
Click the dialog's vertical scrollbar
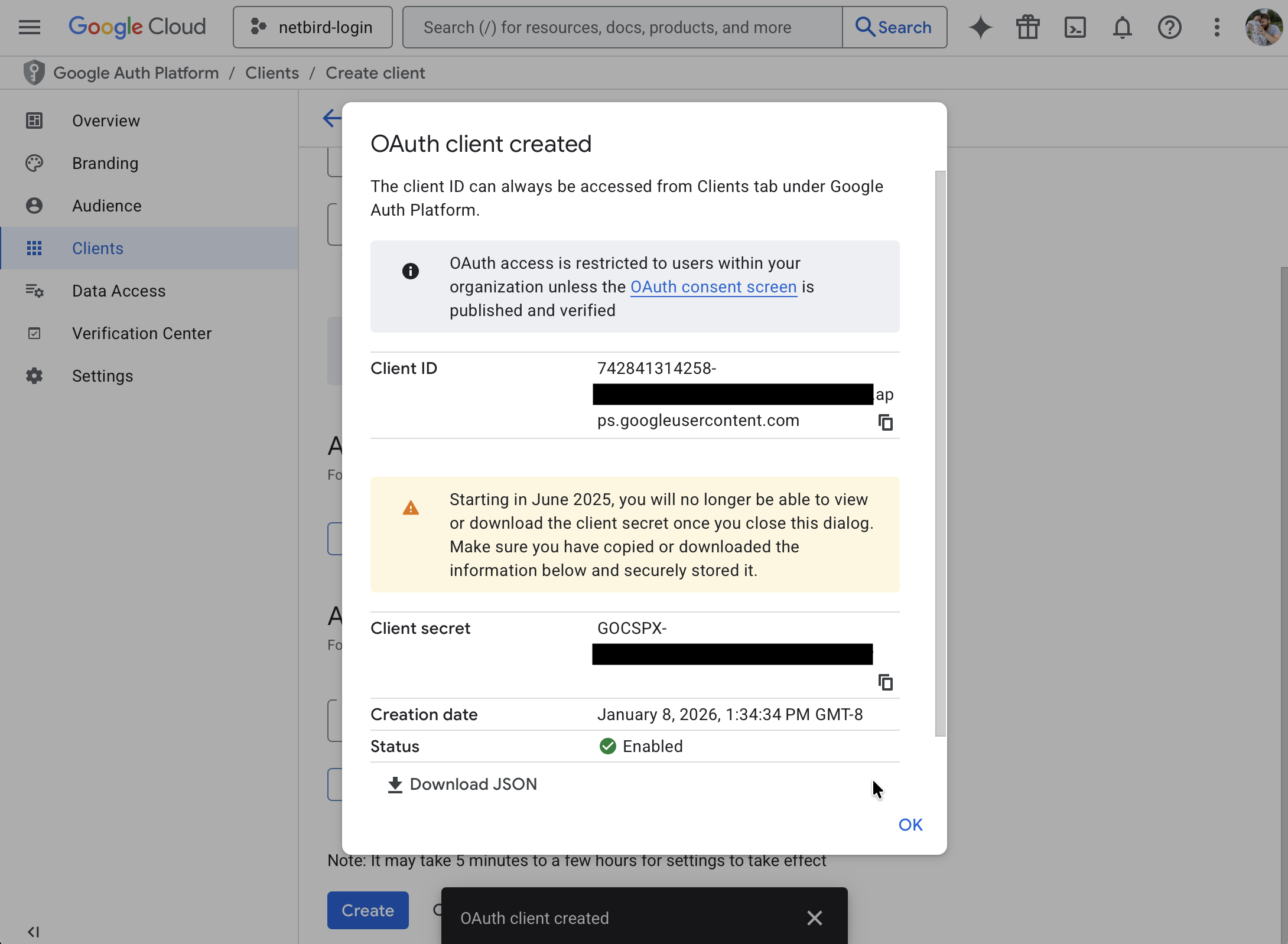[x=940, y=453]
